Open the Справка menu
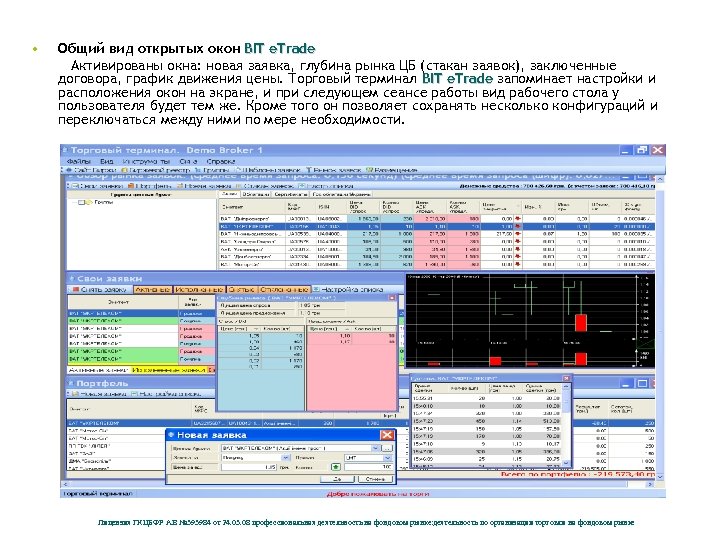This screenshot has height=540, width=720. click(x=220, y=162)
